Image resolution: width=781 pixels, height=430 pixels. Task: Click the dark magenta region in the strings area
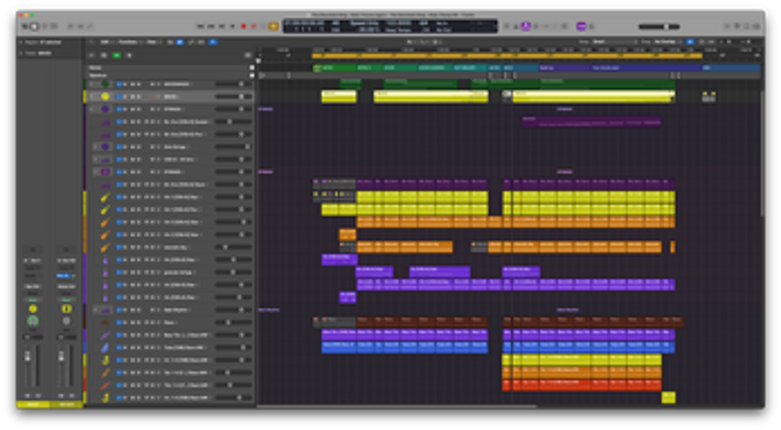point(592,122)
